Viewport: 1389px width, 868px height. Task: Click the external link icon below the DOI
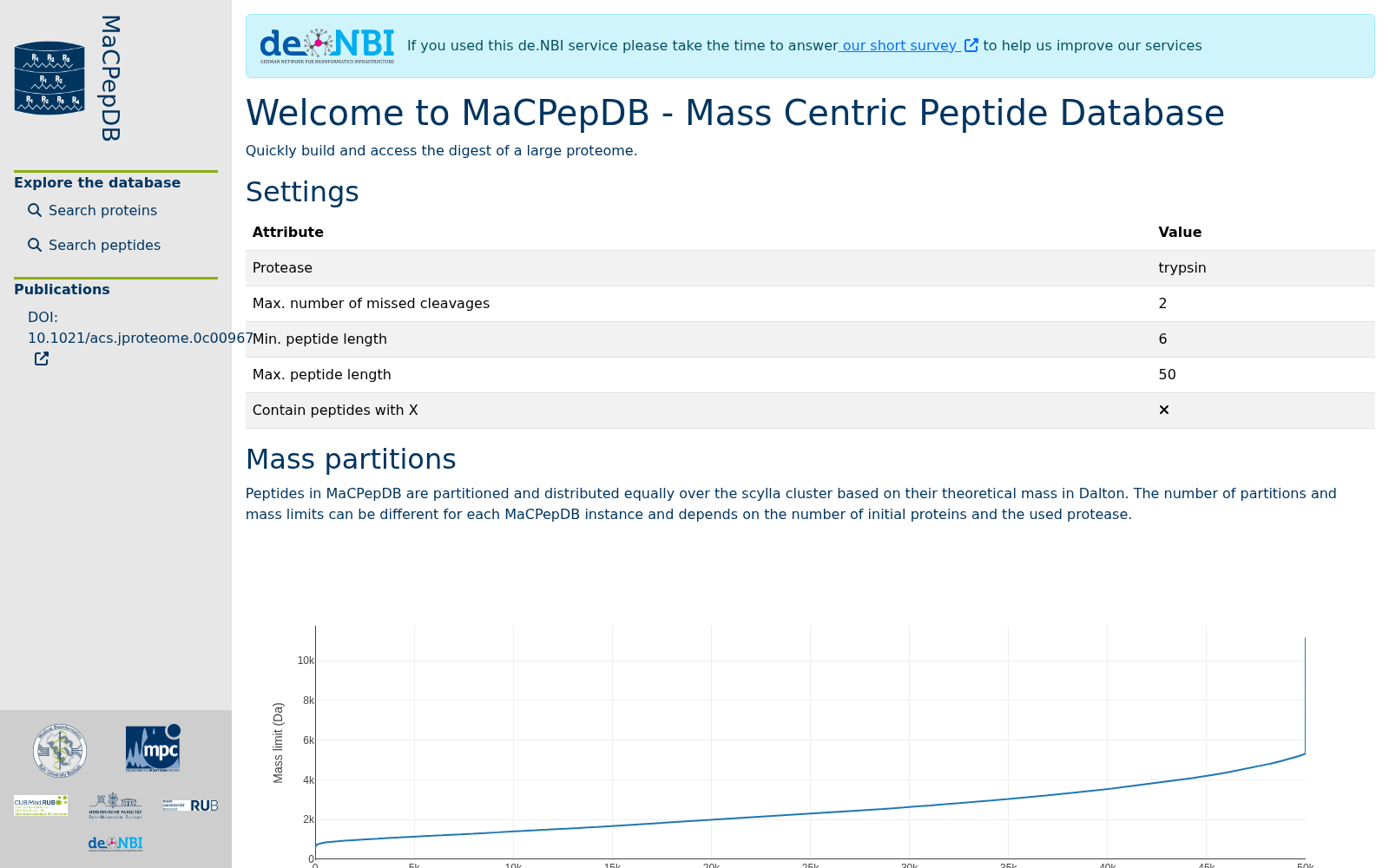[42, 358]
